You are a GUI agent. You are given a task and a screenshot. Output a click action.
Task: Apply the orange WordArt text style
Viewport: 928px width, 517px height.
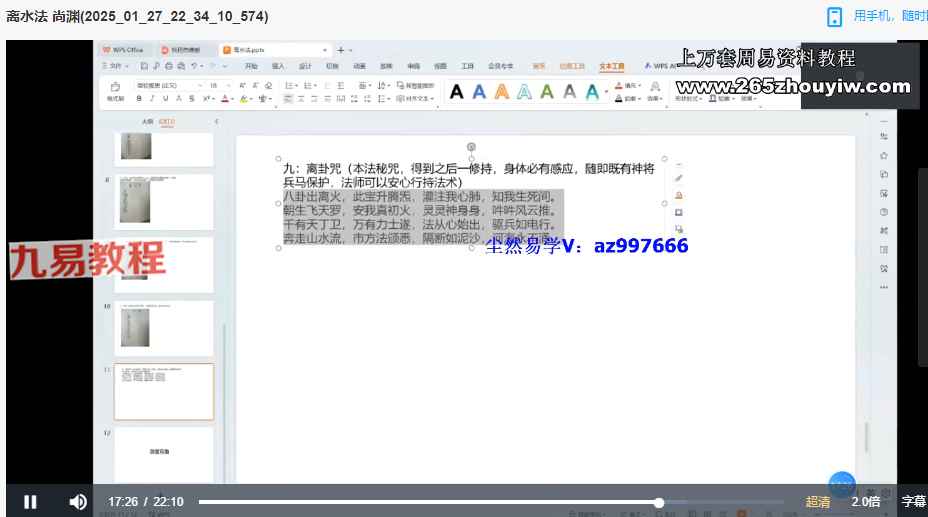[502, 92]
